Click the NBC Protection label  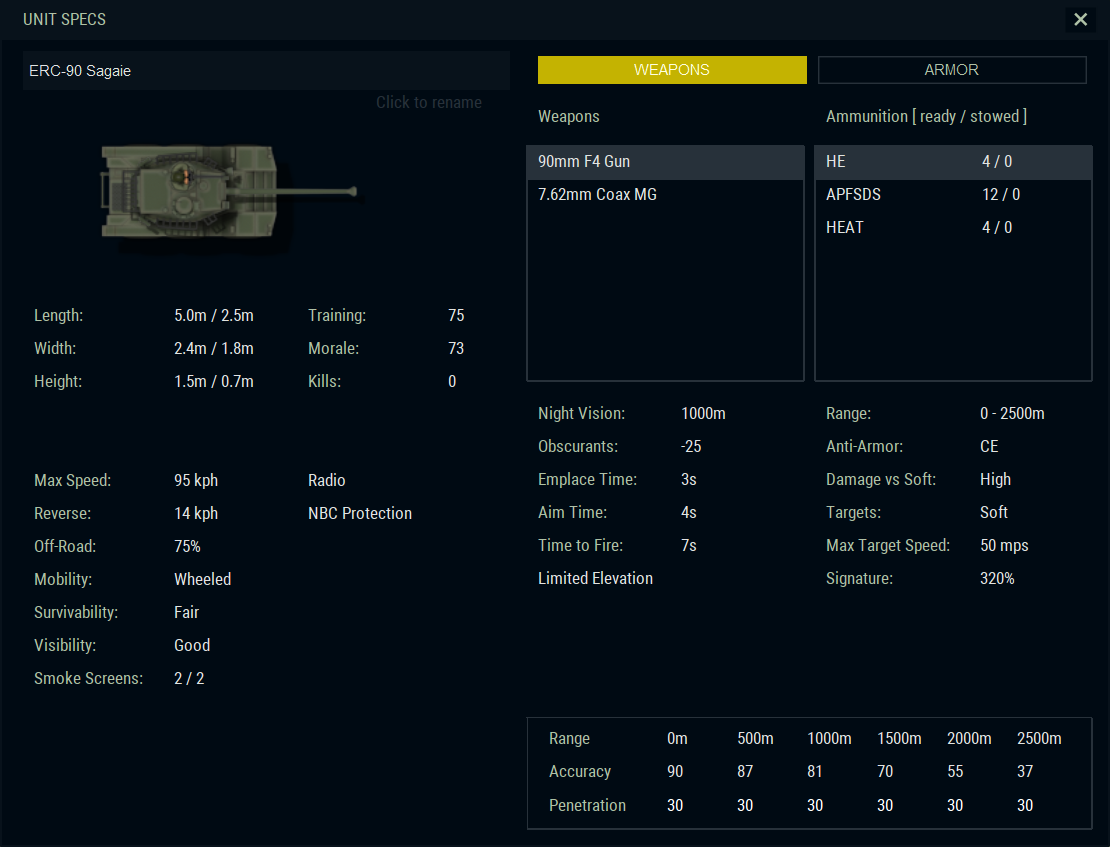[x=360, y=513]
